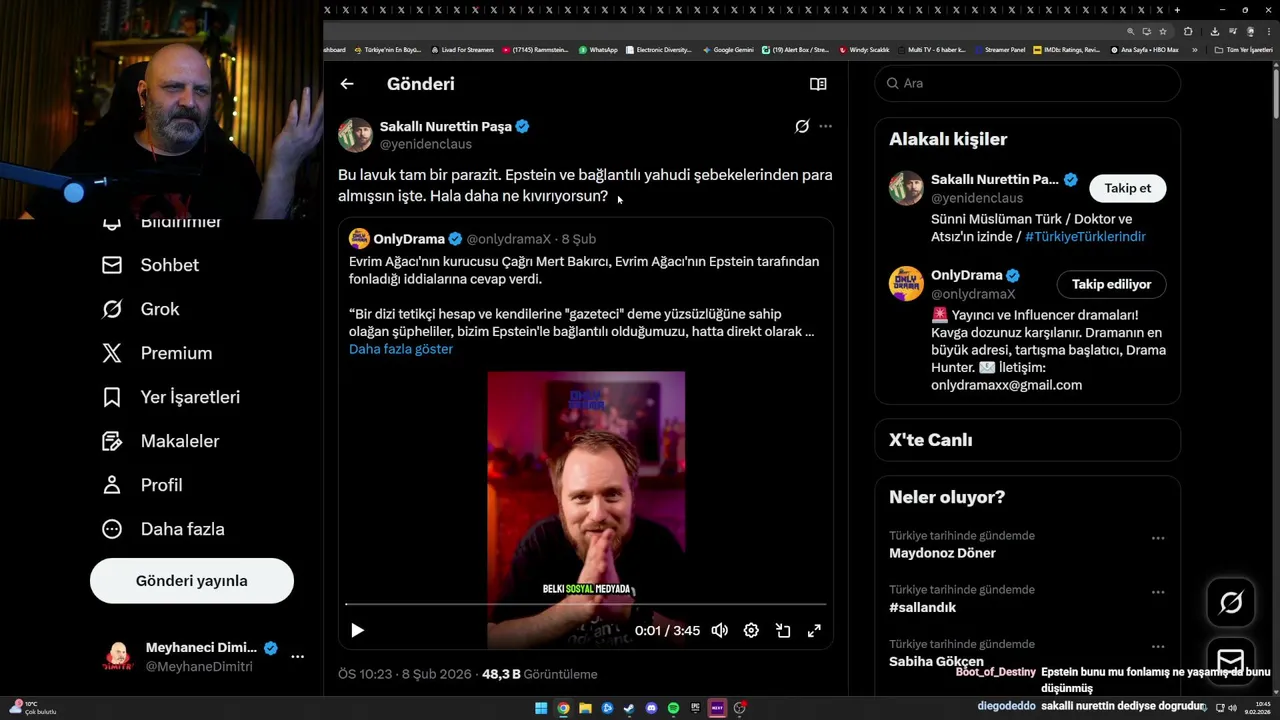
Task: Open Spotify from the taskbar
Action: coord(673,708)
